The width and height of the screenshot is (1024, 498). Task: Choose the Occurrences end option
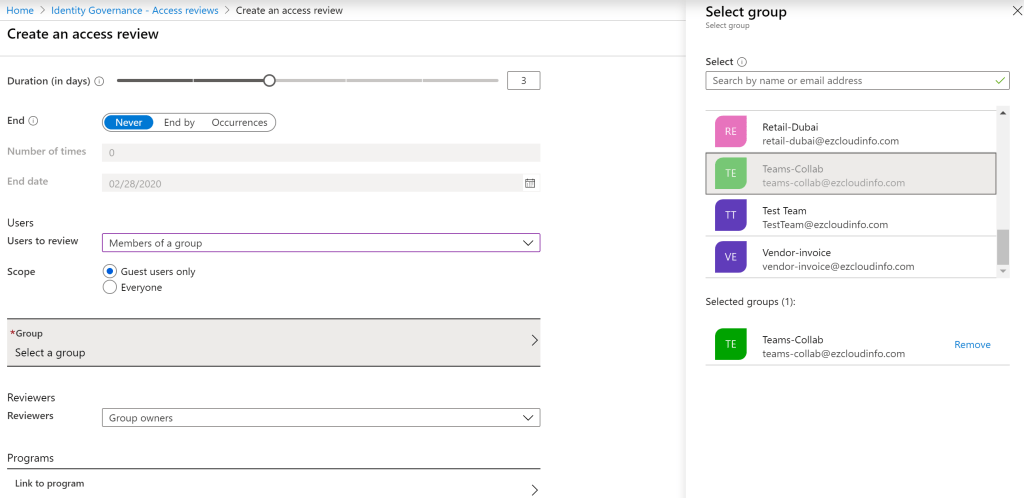[x=239, y=122]
